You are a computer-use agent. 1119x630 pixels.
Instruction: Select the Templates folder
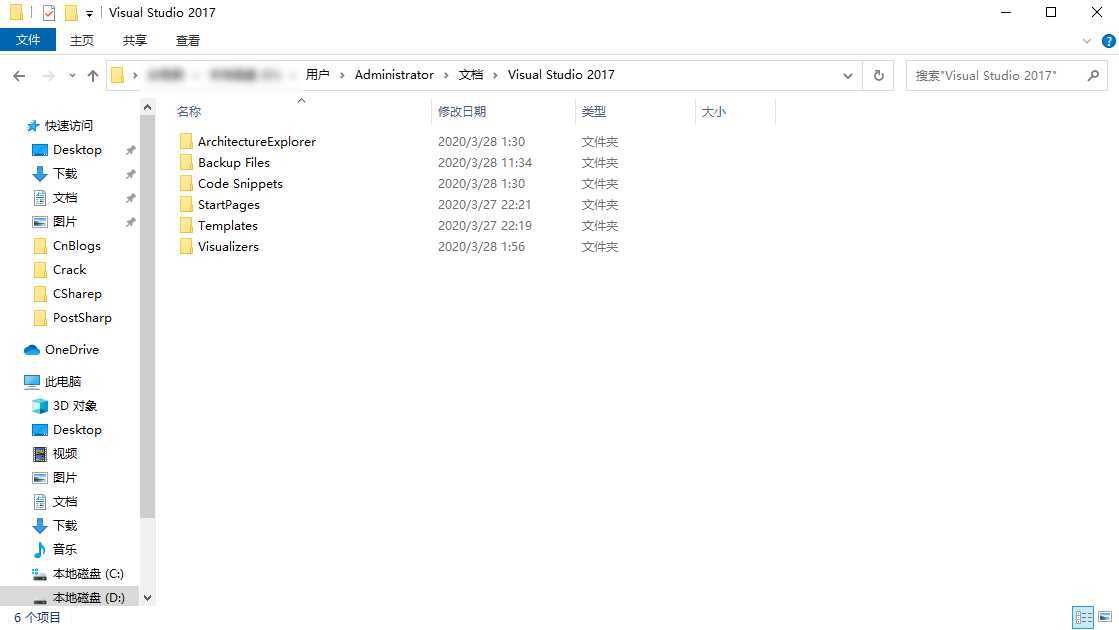[x=228, y=225]
